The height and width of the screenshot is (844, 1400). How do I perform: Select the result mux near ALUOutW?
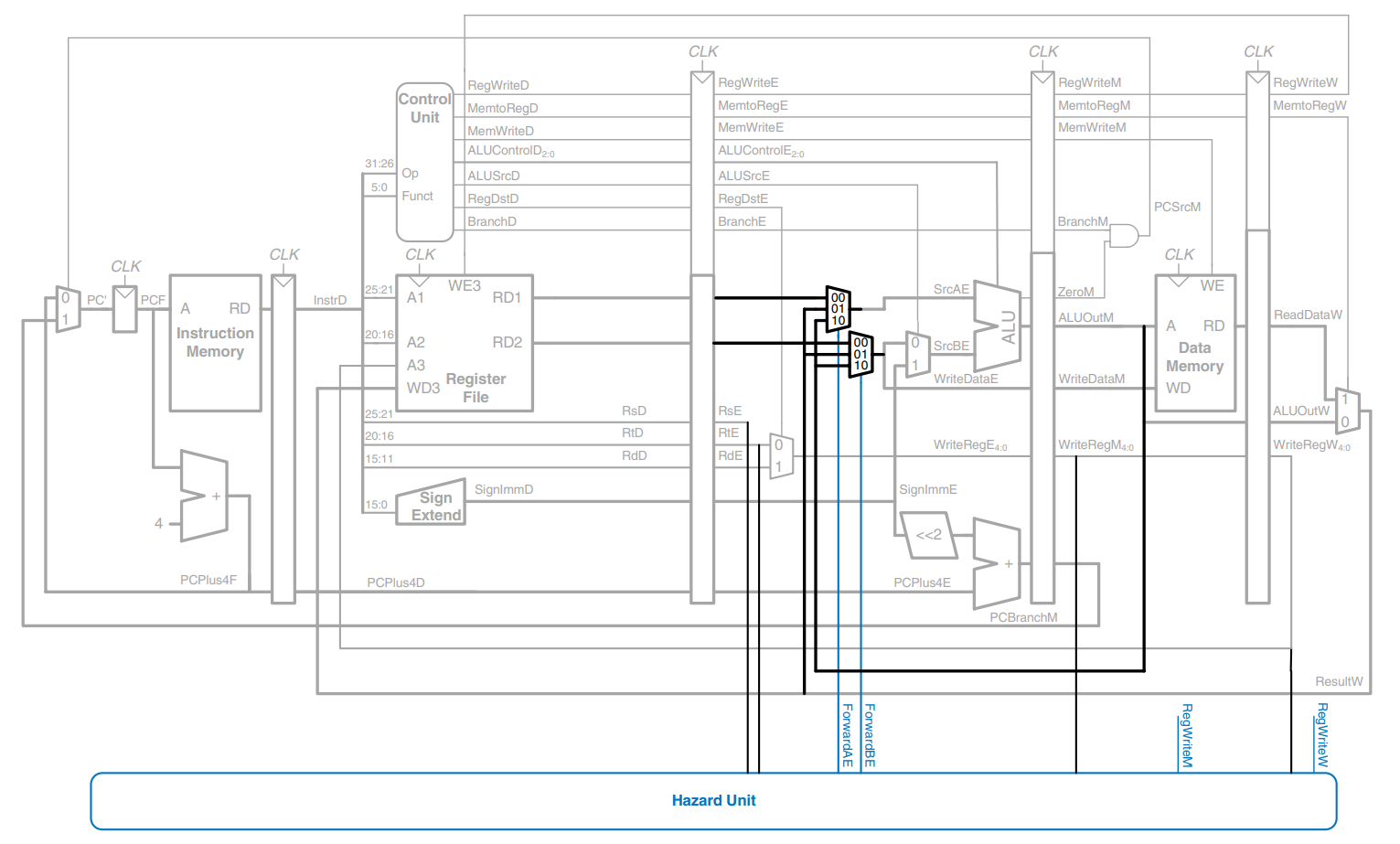(1347, 411)
